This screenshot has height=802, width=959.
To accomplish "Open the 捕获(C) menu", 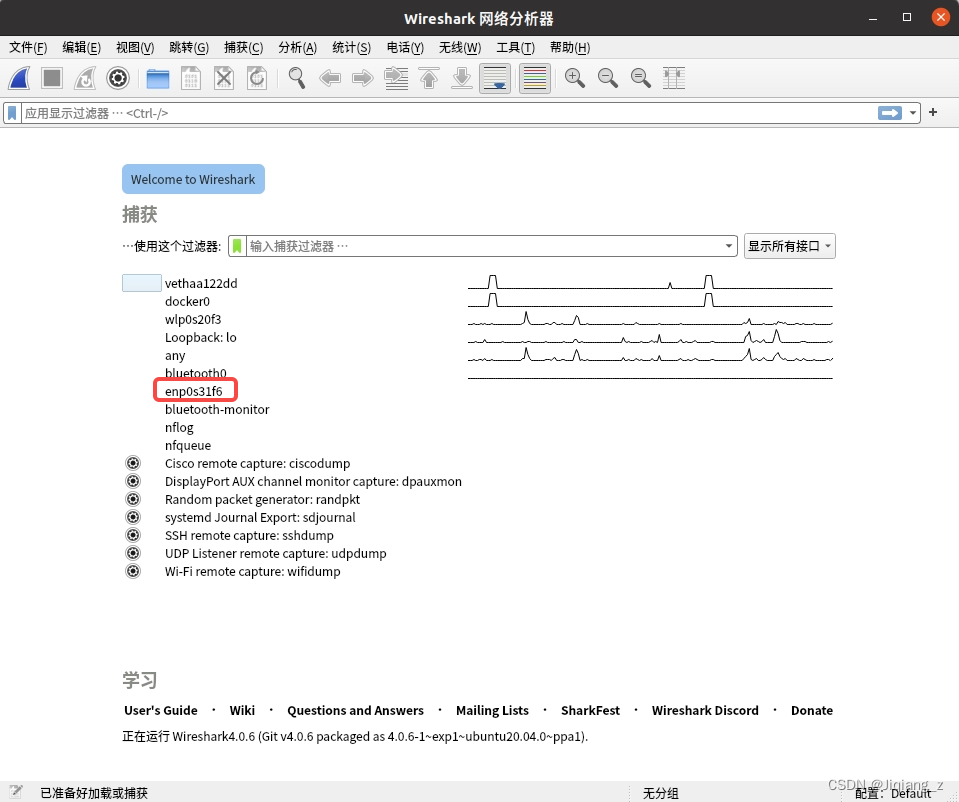I will point(243,47).
